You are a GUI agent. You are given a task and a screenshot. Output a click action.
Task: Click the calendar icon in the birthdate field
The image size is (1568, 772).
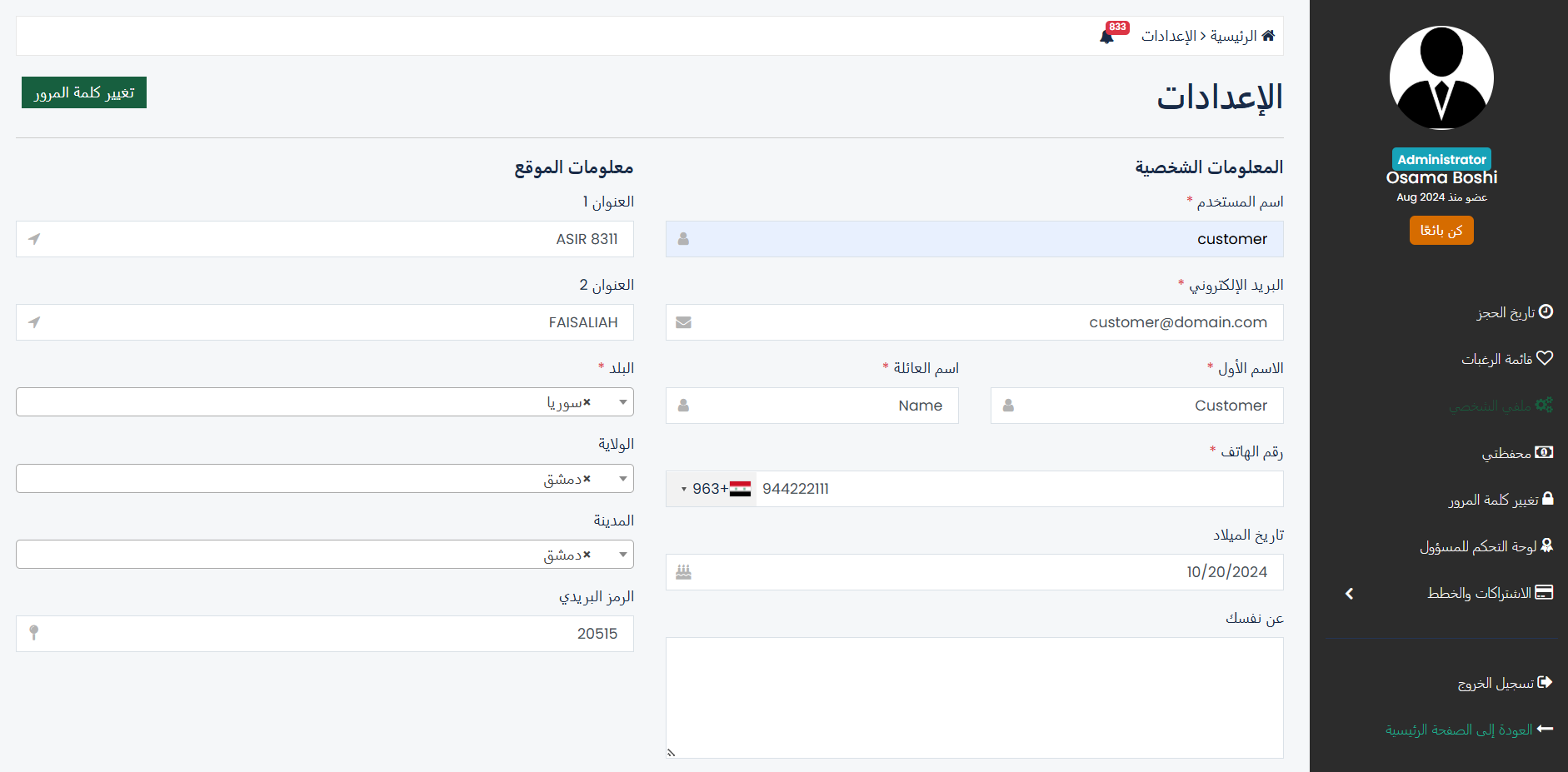tap(683, 572)
